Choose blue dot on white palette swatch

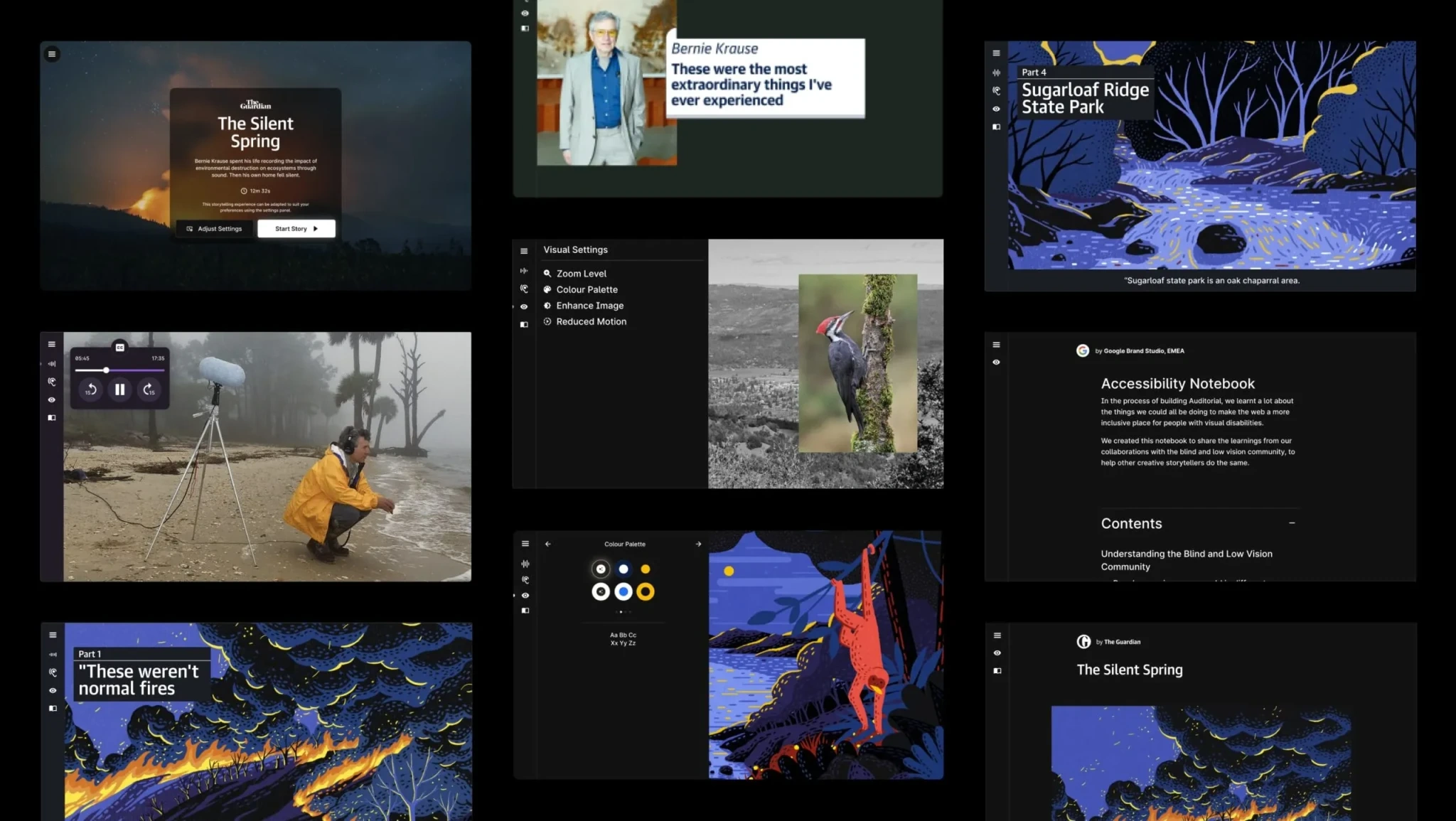click(623, 591)
